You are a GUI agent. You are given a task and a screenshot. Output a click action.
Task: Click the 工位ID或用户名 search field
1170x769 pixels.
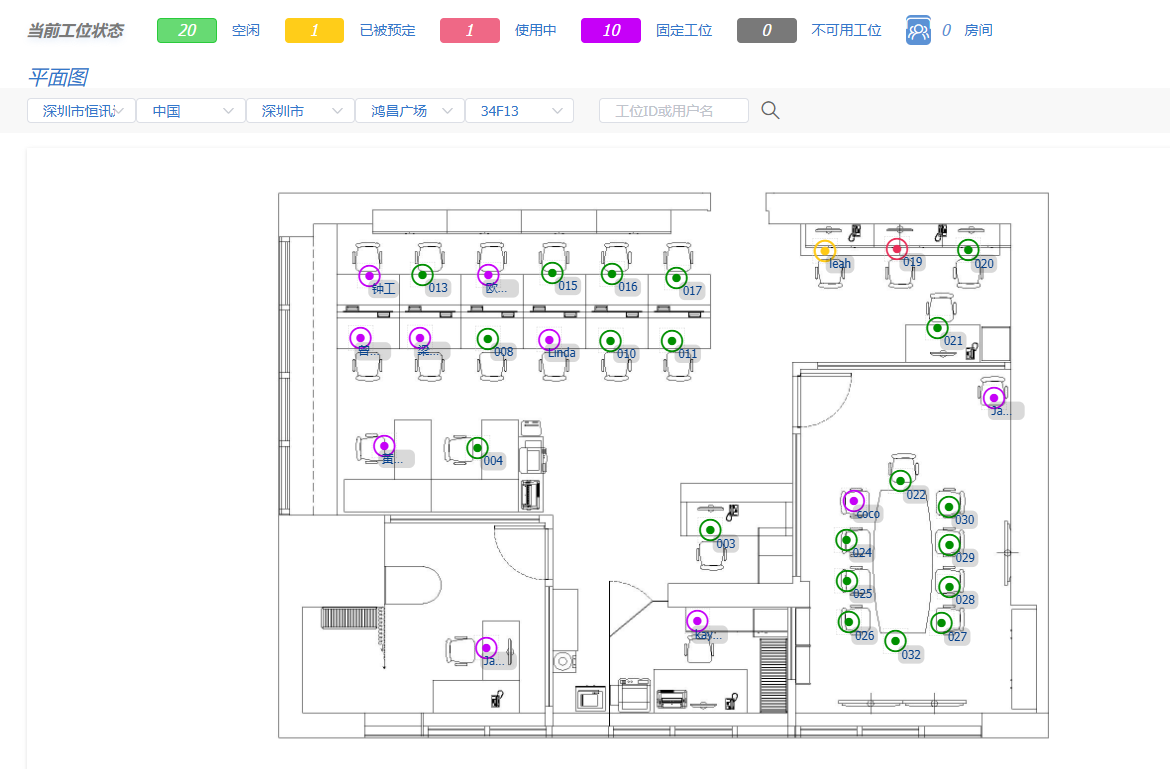tap(674, 110)
